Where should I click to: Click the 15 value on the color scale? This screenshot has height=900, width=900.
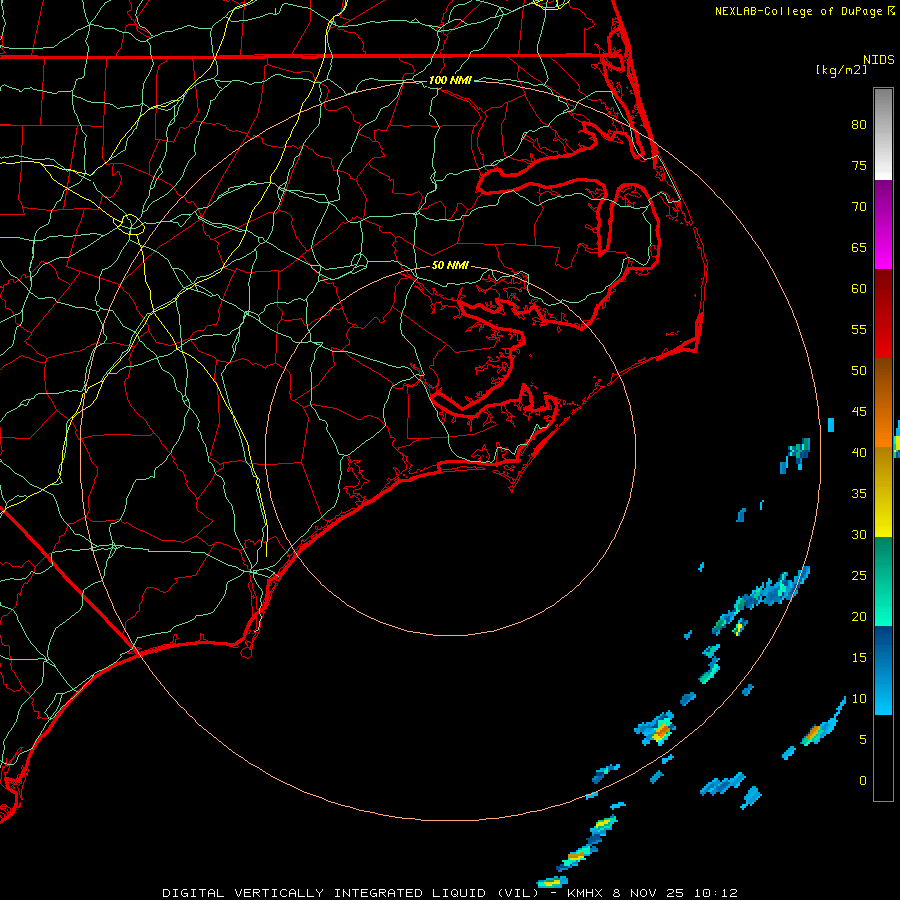pos(859,658)
